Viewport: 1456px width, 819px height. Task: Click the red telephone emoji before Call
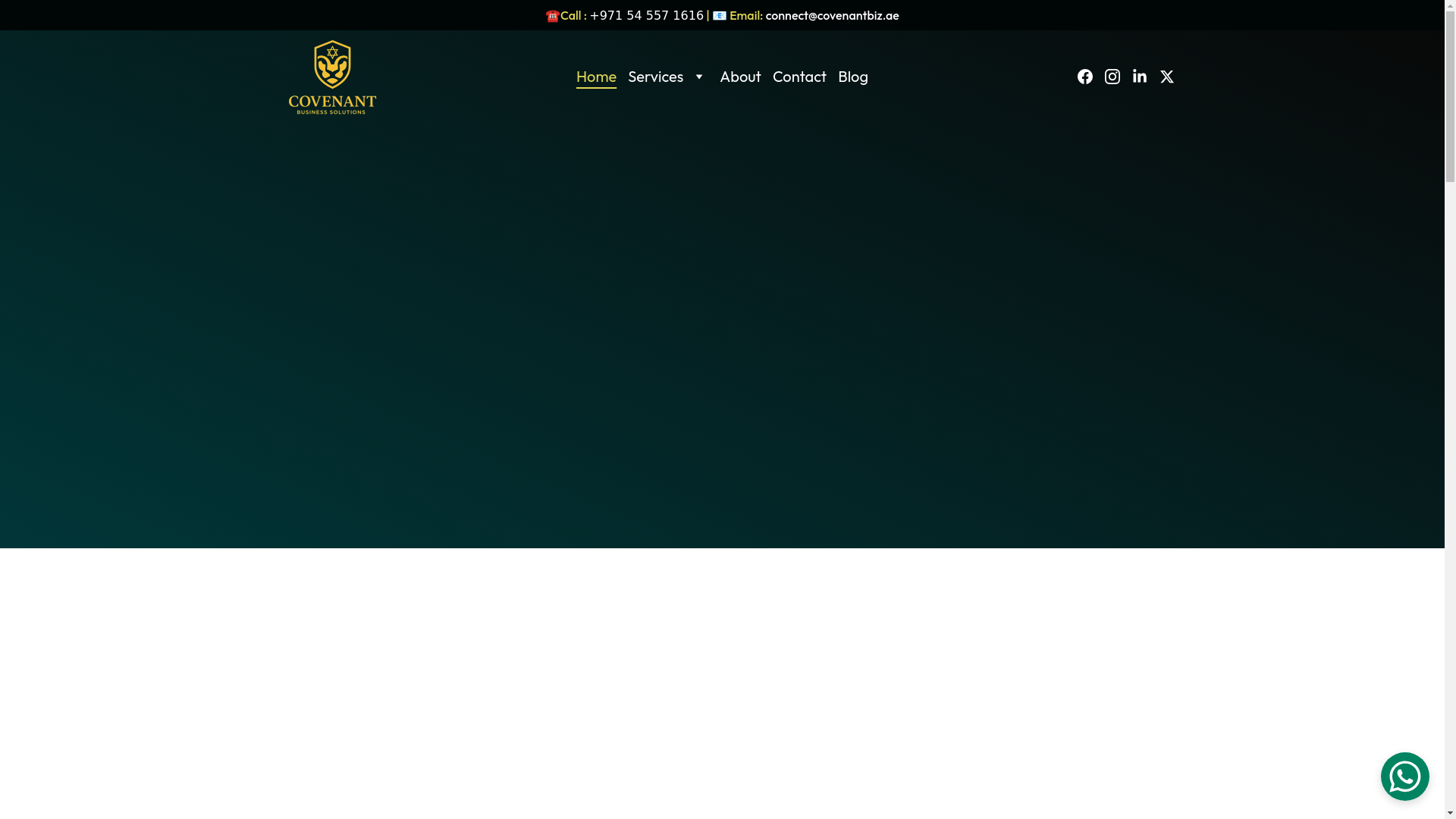(552, 16)
